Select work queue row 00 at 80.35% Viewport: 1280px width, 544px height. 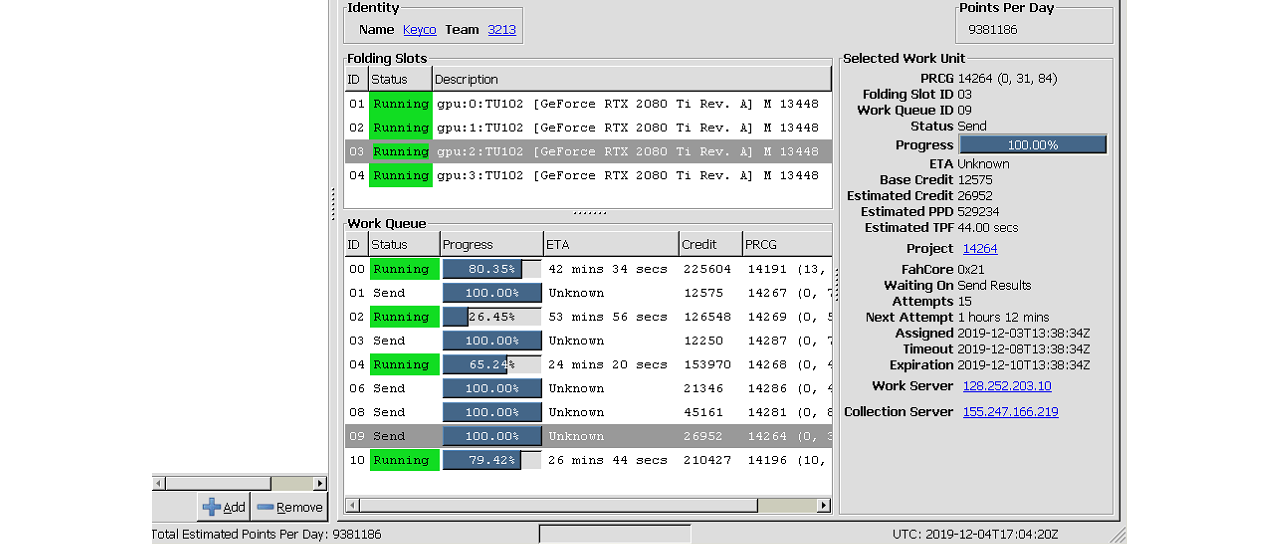point(588,269)
